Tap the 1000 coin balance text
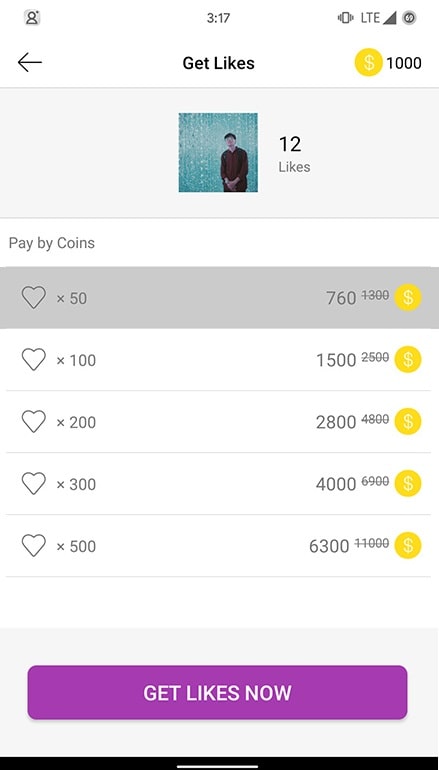Screen dimensions: 439x770 click(x=404, y=63)
